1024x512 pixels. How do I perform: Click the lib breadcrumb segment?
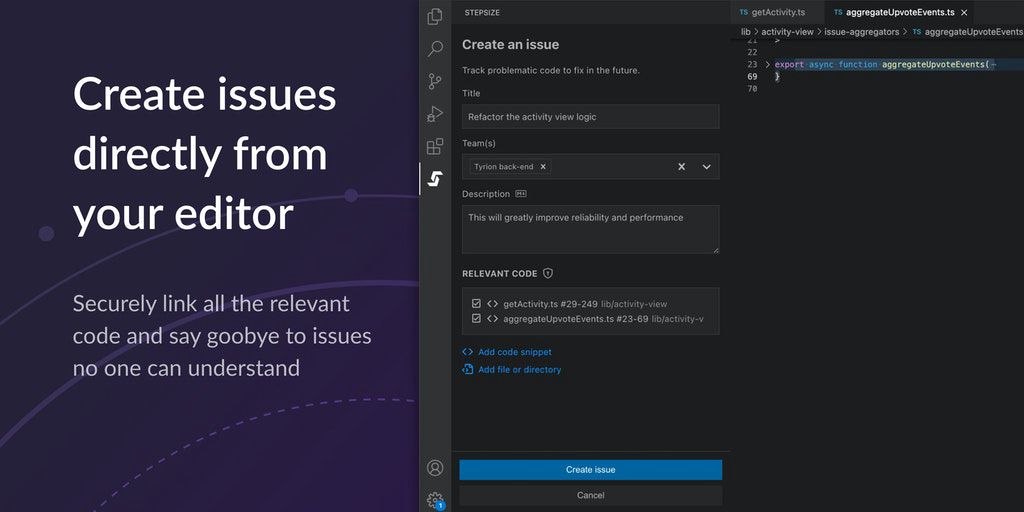click(745, 31)
